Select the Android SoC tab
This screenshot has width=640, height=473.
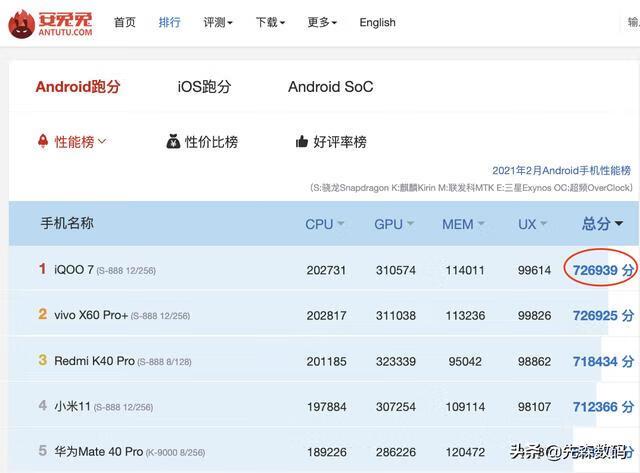point(331,87)
